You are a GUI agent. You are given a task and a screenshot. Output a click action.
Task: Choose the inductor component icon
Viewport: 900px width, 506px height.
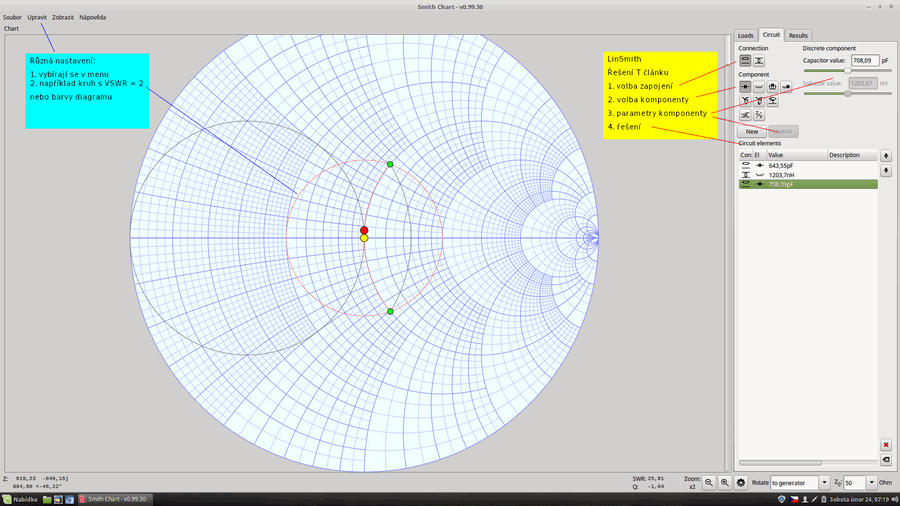[x=759, y=87]
